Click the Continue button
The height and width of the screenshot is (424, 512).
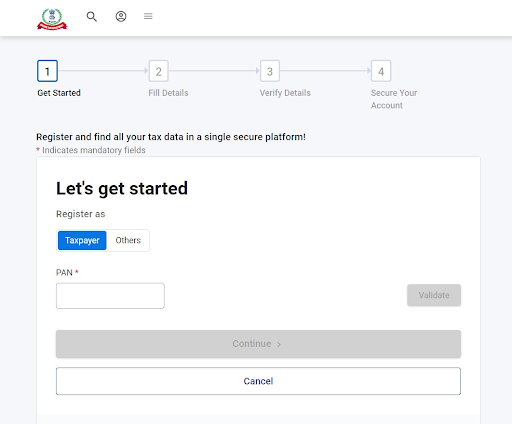[258, 344]
